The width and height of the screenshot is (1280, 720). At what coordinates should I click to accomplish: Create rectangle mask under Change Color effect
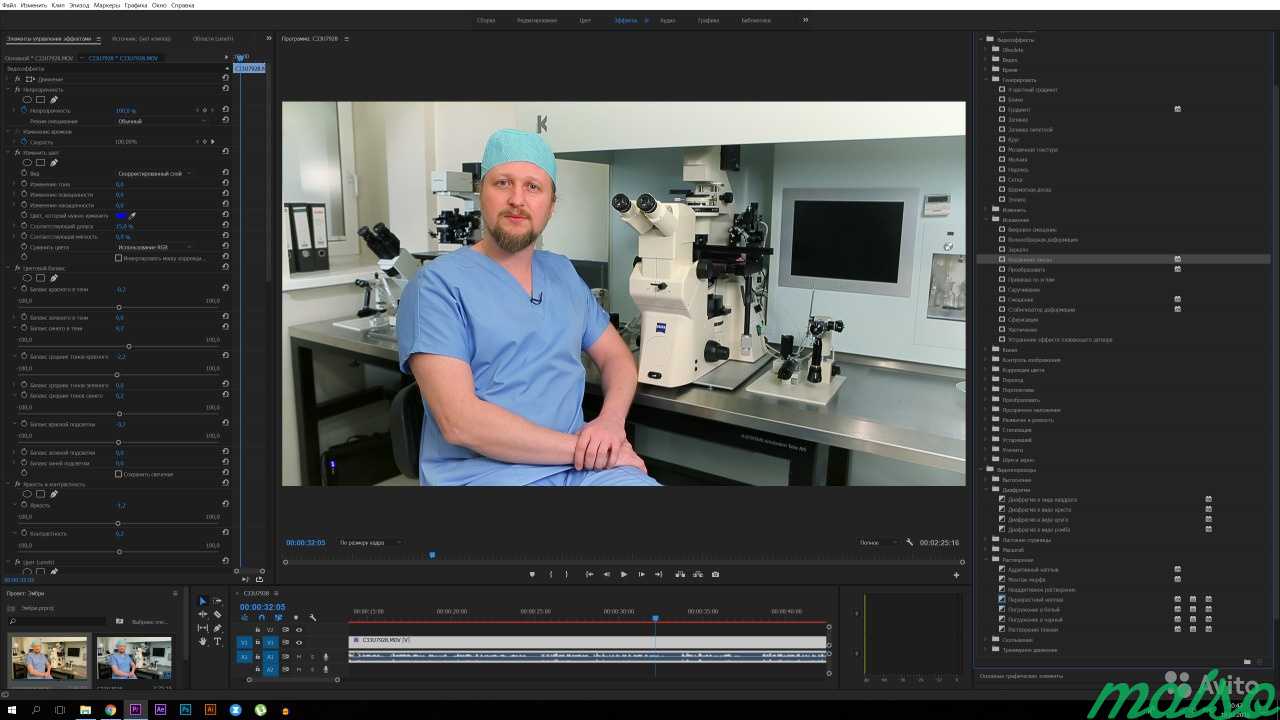[x=40, y=163]
